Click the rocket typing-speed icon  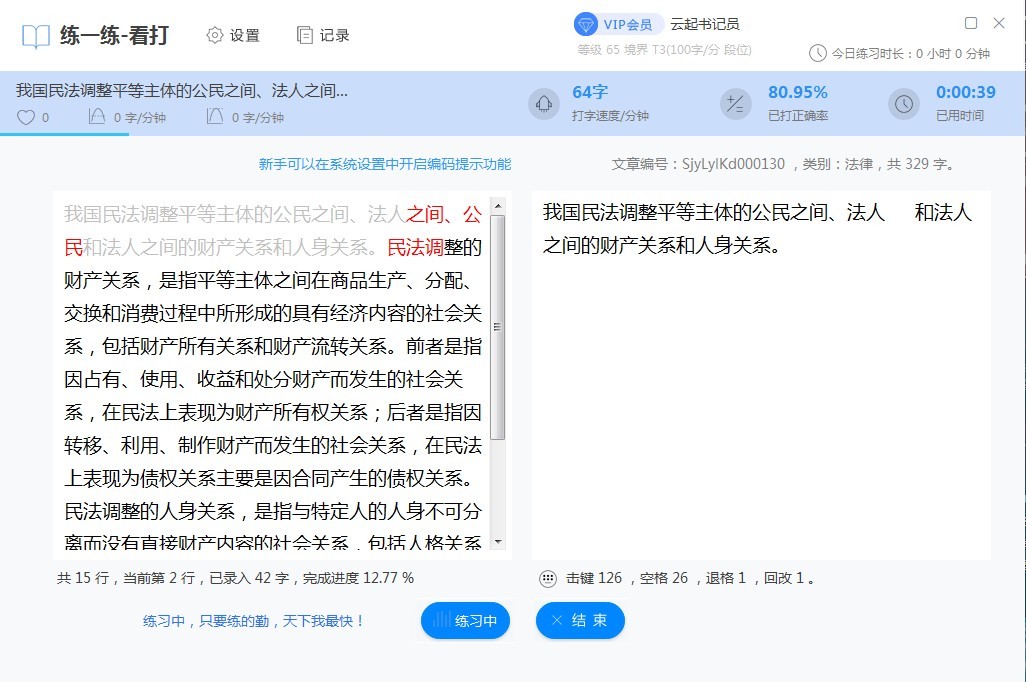(x=544, y=104)
